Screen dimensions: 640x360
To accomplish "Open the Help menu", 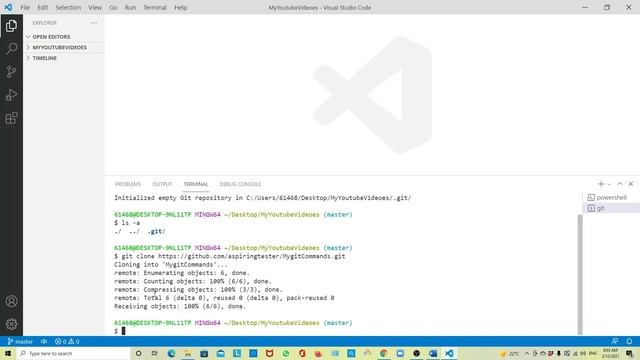I will [180, 7].
